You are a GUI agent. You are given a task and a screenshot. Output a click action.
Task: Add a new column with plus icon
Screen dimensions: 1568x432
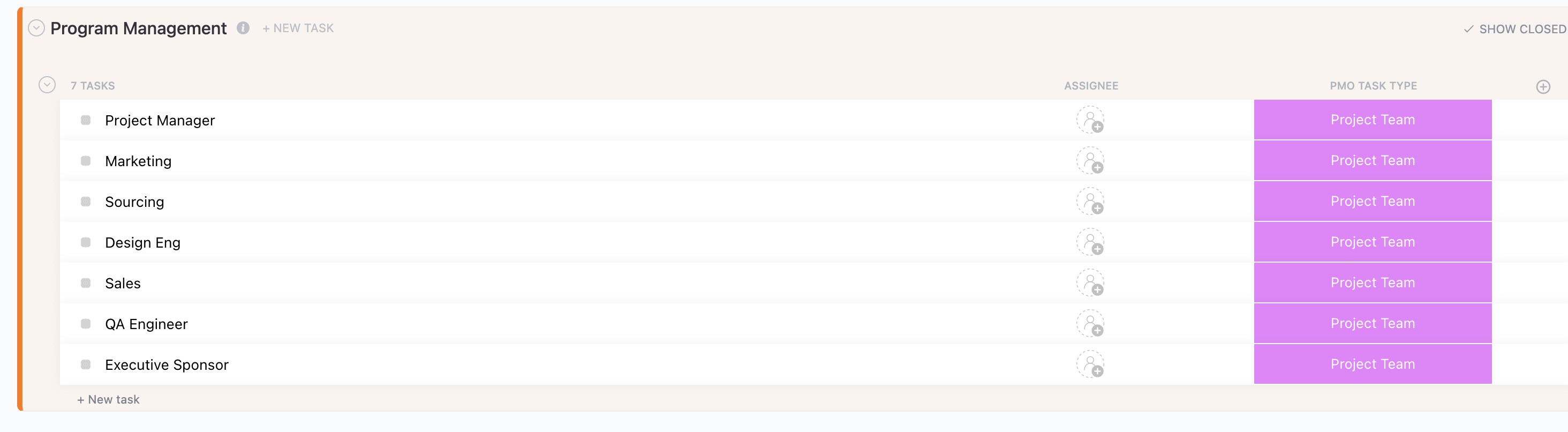tap(1543, 86)
